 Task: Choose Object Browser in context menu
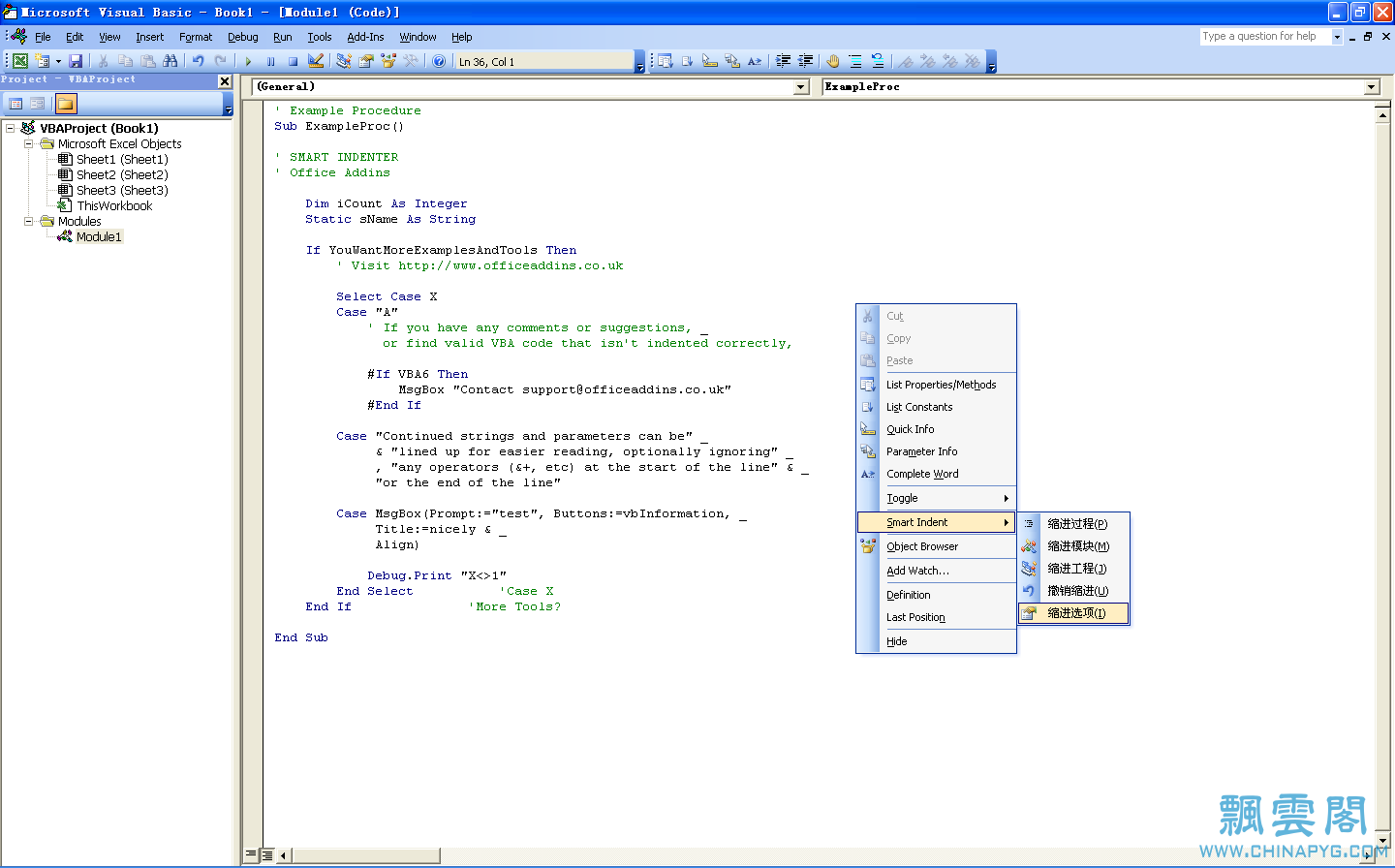tap(936, 546)
